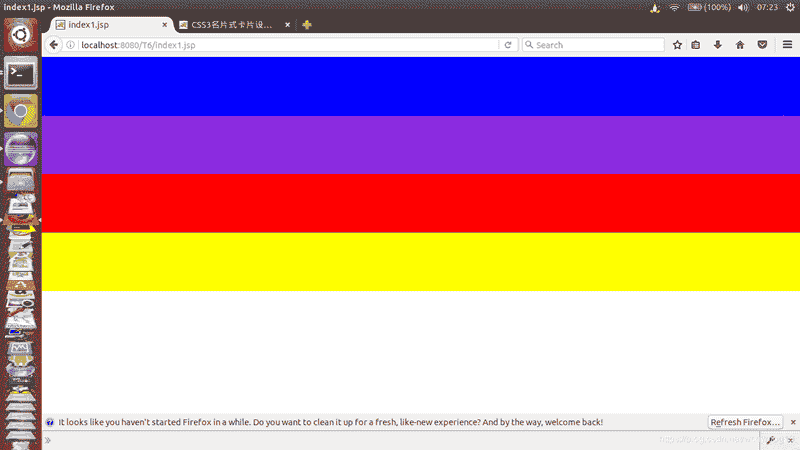Open the Firefox hamburger menu
The image size is (800, 450).
[x=787, y=45]
